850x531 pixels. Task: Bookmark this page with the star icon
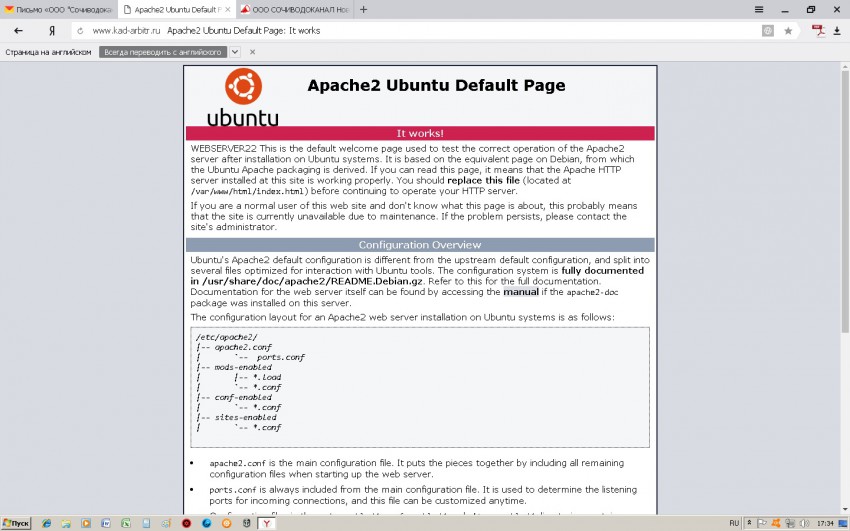coord(788,31)
